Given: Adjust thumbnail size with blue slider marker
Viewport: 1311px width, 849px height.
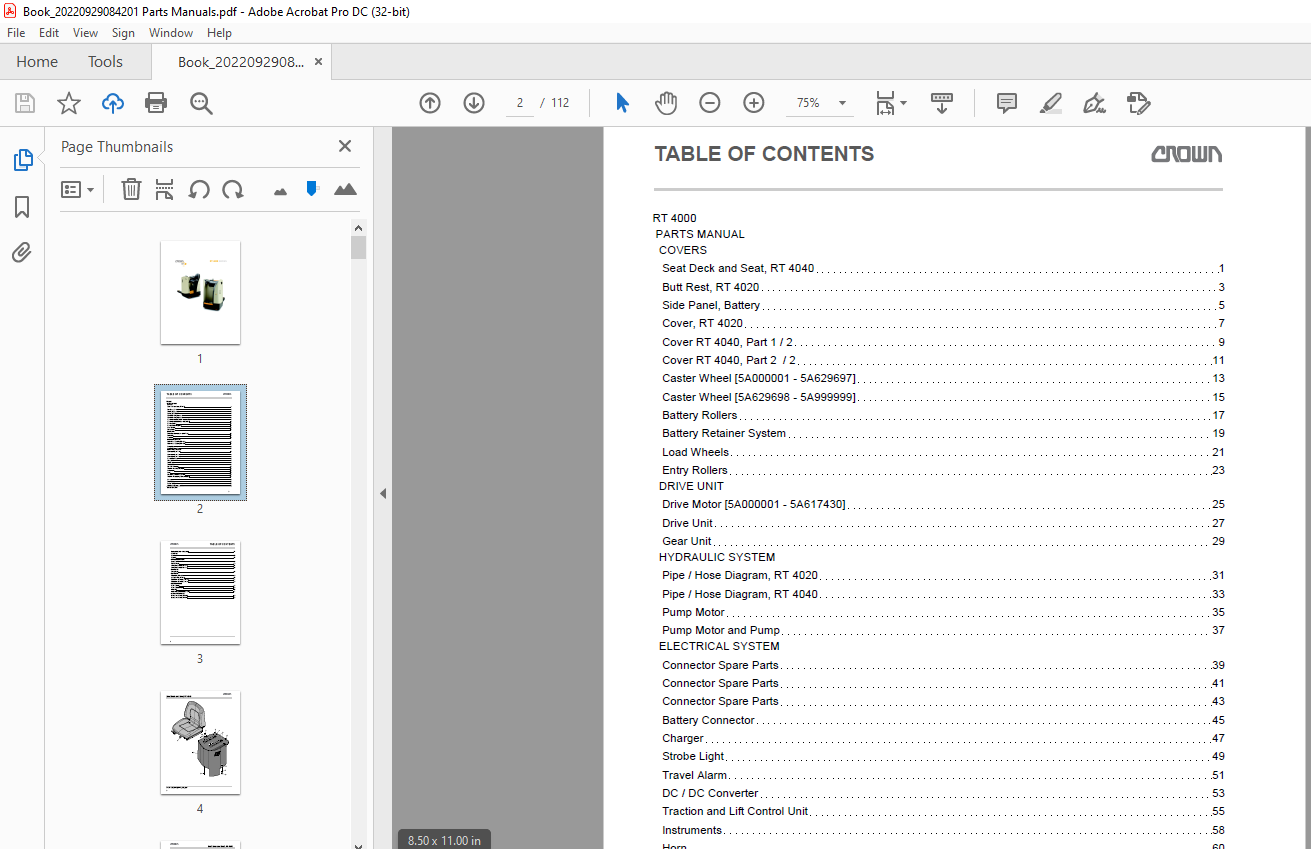Looking at the screenshot, I should pos(312,188).
